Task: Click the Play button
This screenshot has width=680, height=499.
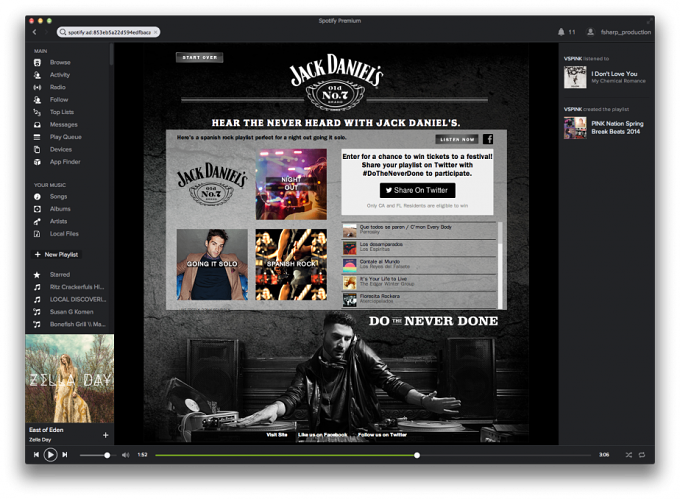Action: 50,455
